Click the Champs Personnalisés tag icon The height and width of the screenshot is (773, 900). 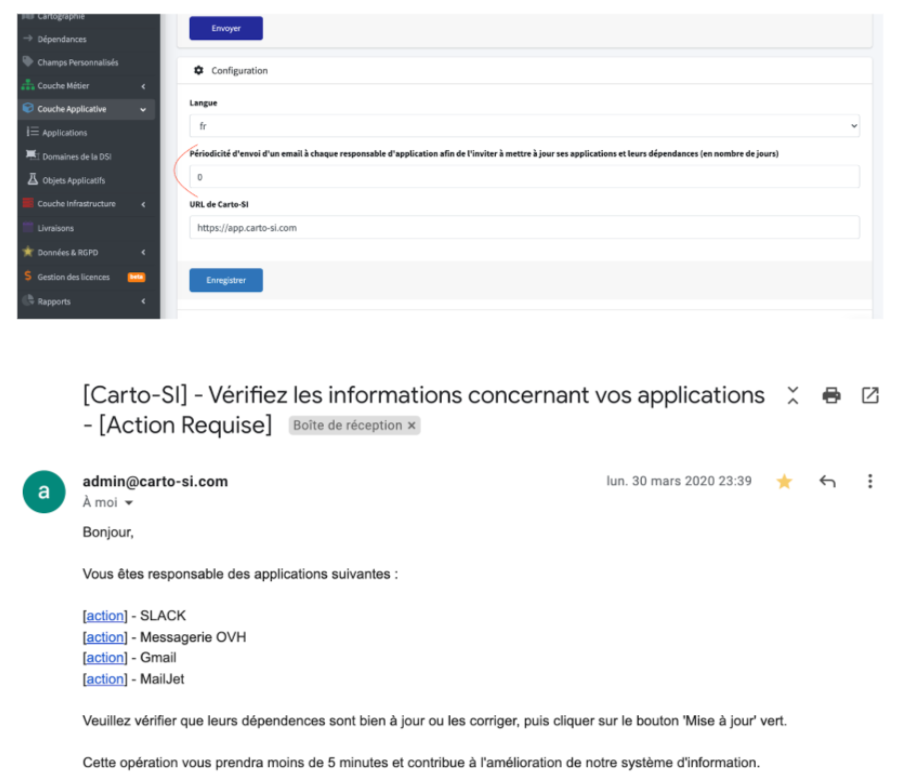coord(28,61)
